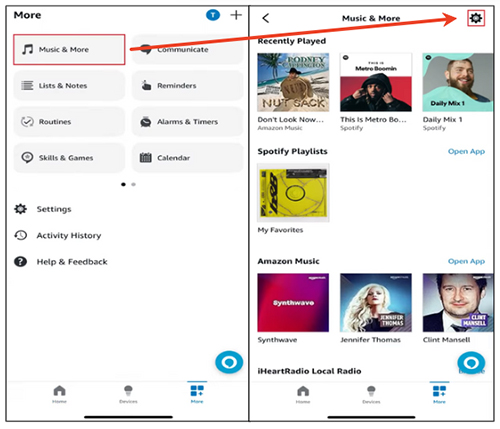Open the Communicate tile

tap(188, 49)
